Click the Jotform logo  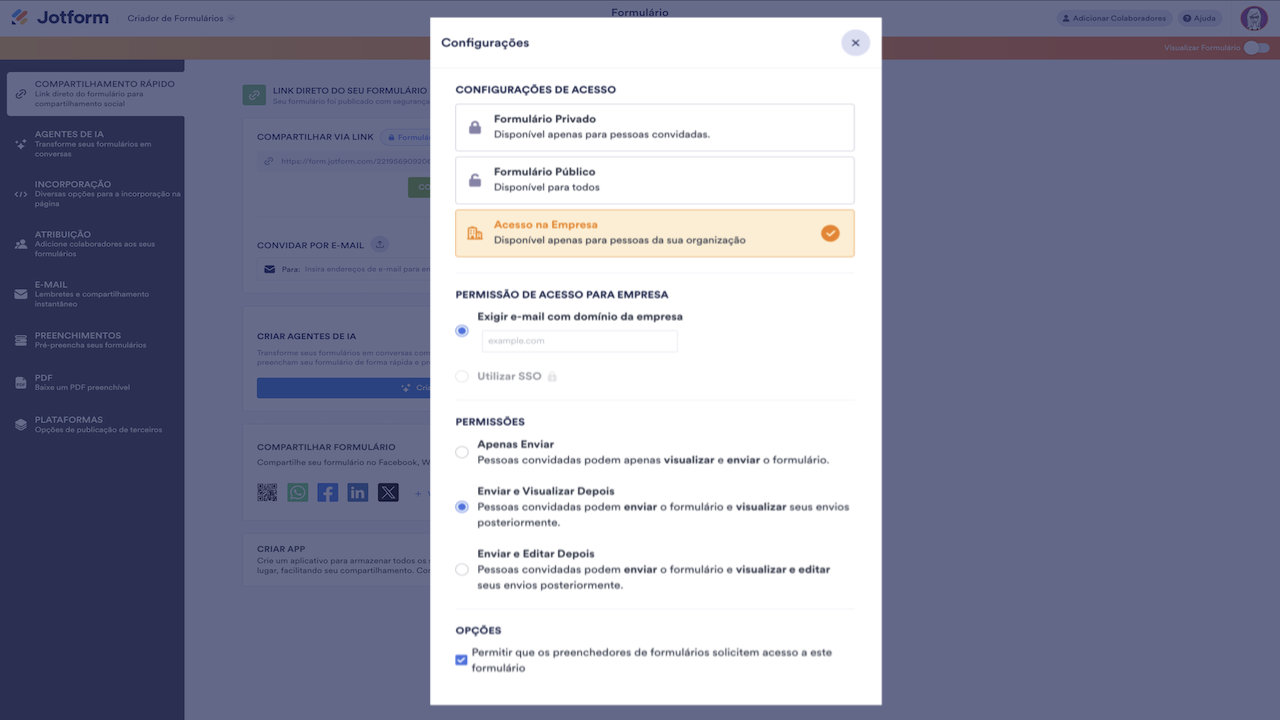[60, 18]
